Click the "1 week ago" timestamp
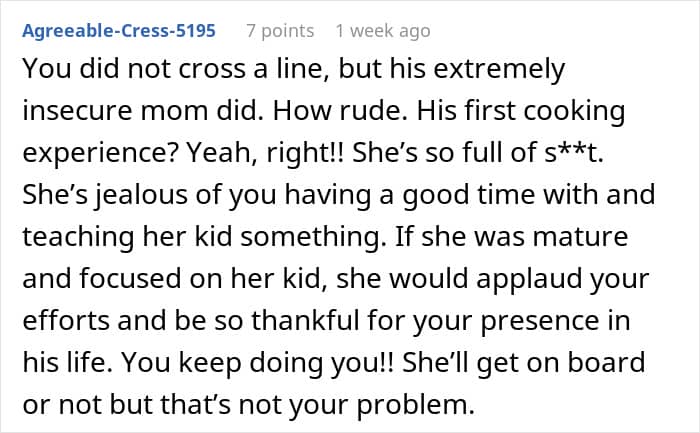 click(383, 31)
